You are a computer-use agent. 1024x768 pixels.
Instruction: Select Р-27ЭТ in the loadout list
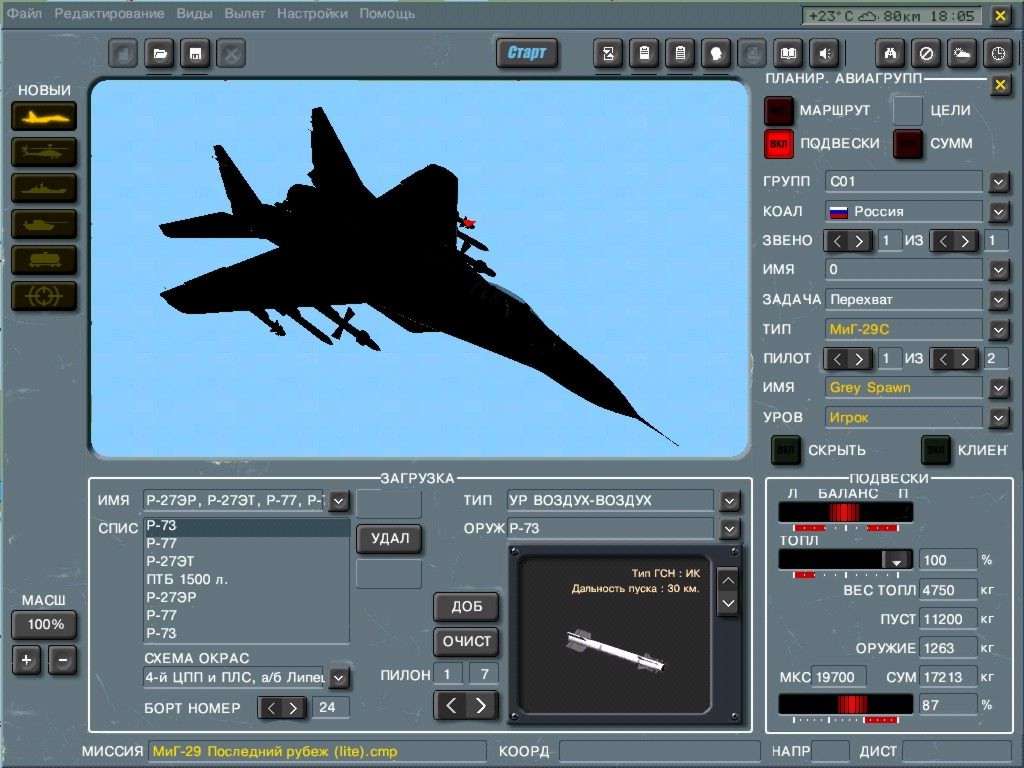click(246, 561)
